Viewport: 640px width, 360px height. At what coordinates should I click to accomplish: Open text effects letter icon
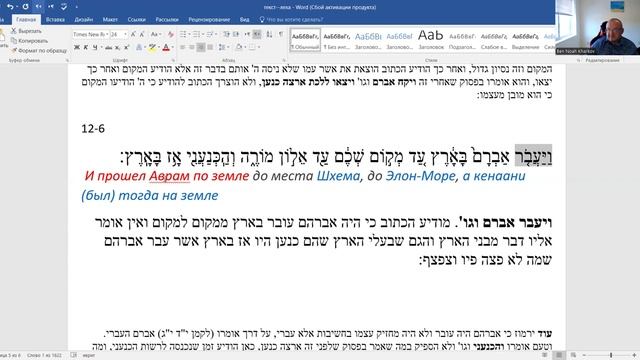click(x=139, y=47)
